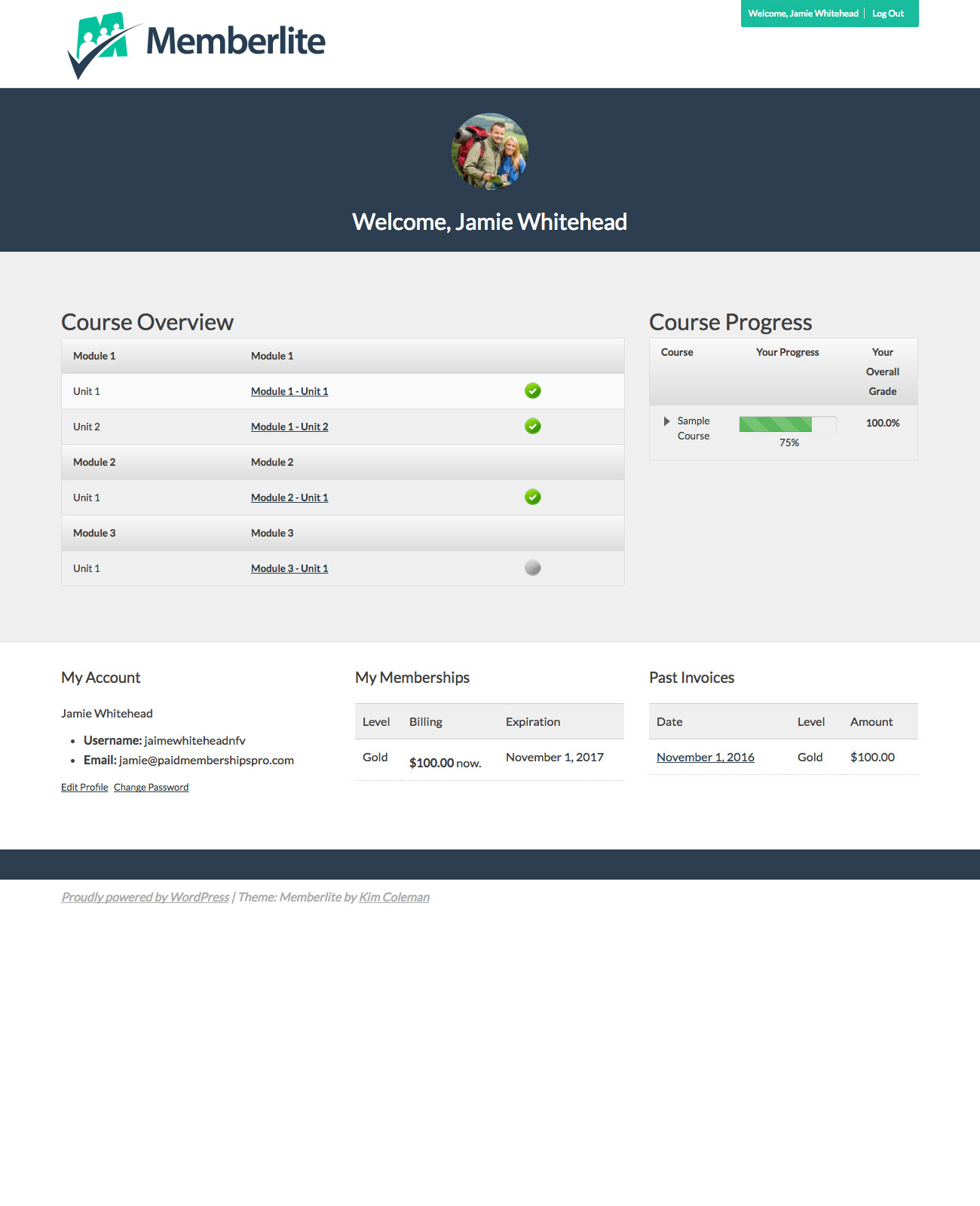Image resolution: width=980 pixels, height=1206 pixels.
Task: Click Jamie Whitehead's profile avatar
Action: [490, 152]
